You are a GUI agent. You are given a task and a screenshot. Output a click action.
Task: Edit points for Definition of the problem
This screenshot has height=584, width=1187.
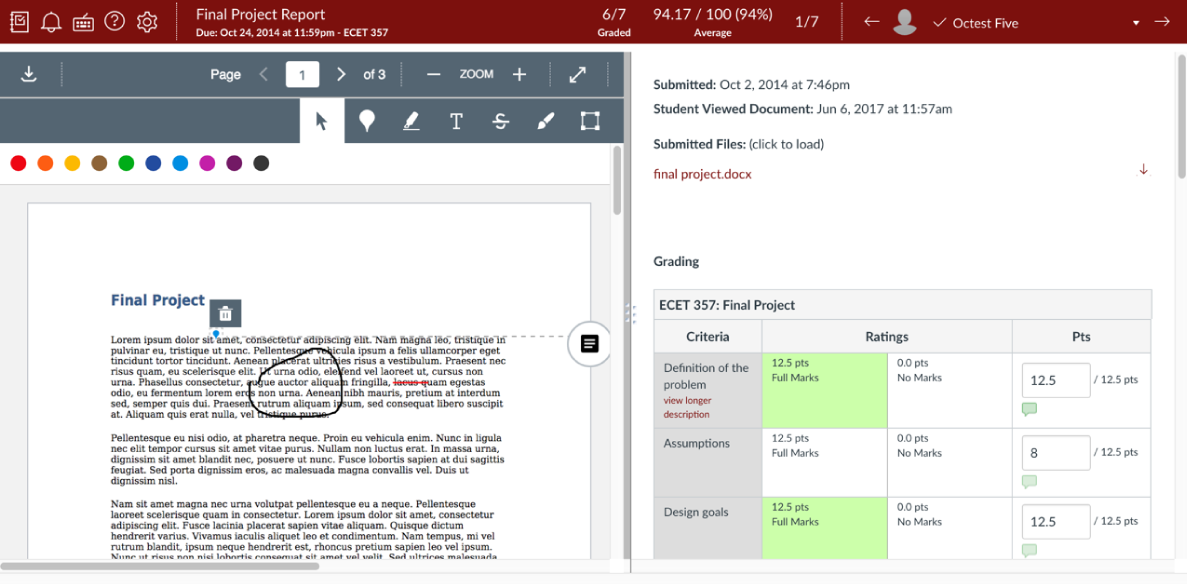[x=1056, y=380]
